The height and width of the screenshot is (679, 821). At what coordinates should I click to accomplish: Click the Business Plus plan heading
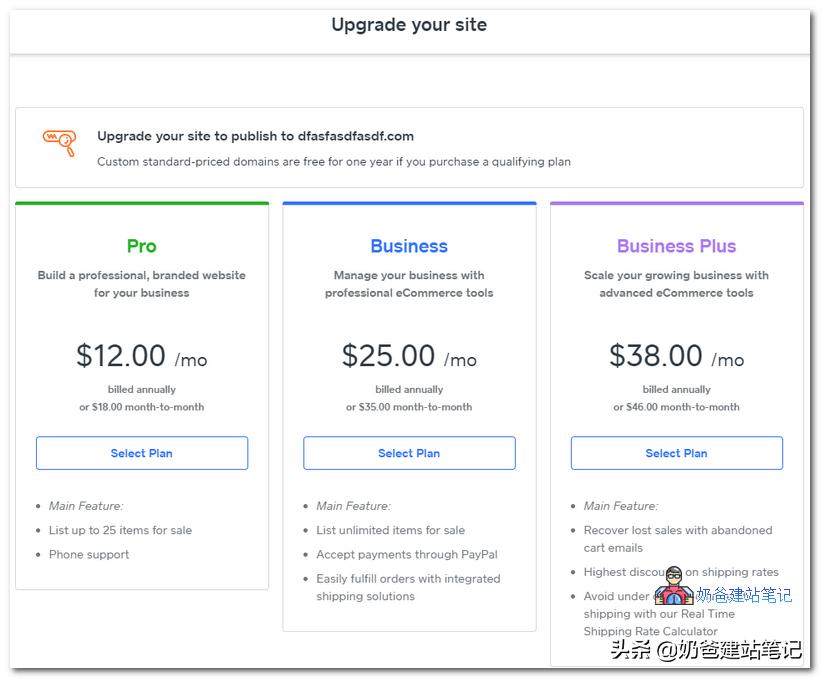(x=676, y=246)
